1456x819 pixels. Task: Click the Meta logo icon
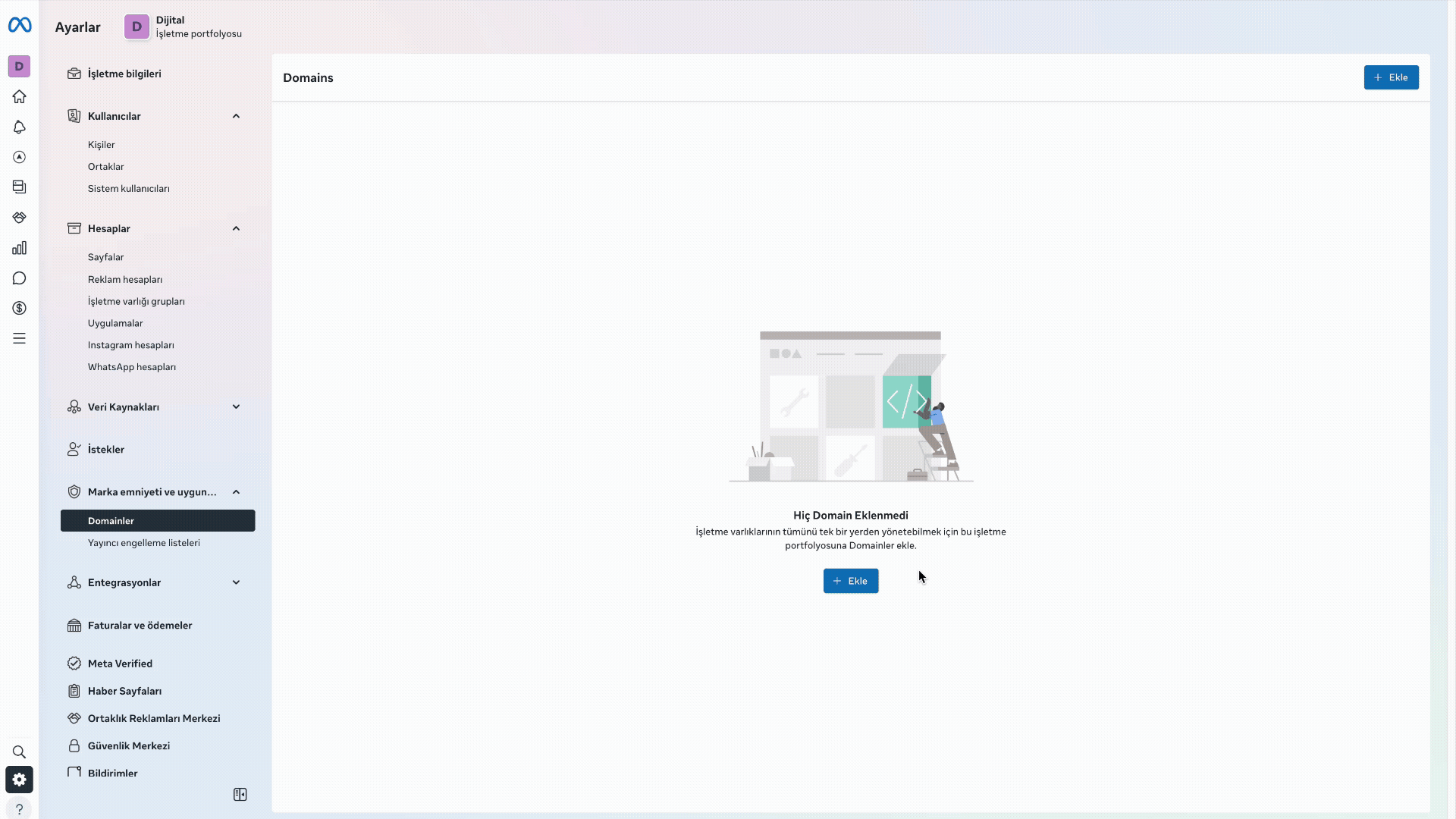20,26
